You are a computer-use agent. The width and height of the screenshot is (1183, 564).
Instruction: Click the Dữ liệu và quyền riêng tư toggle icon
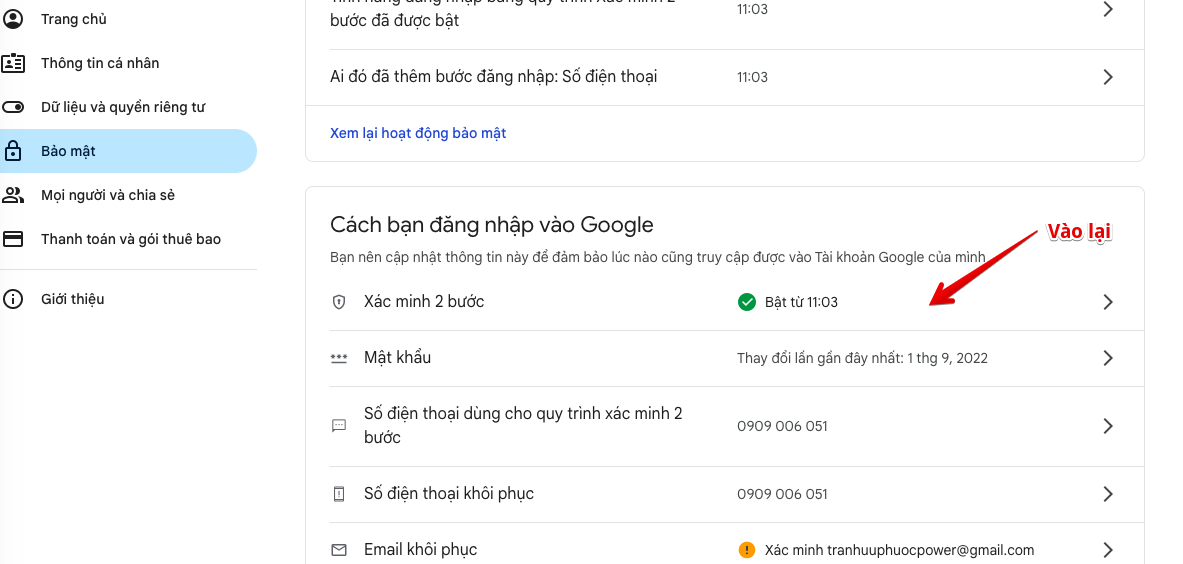13,107
